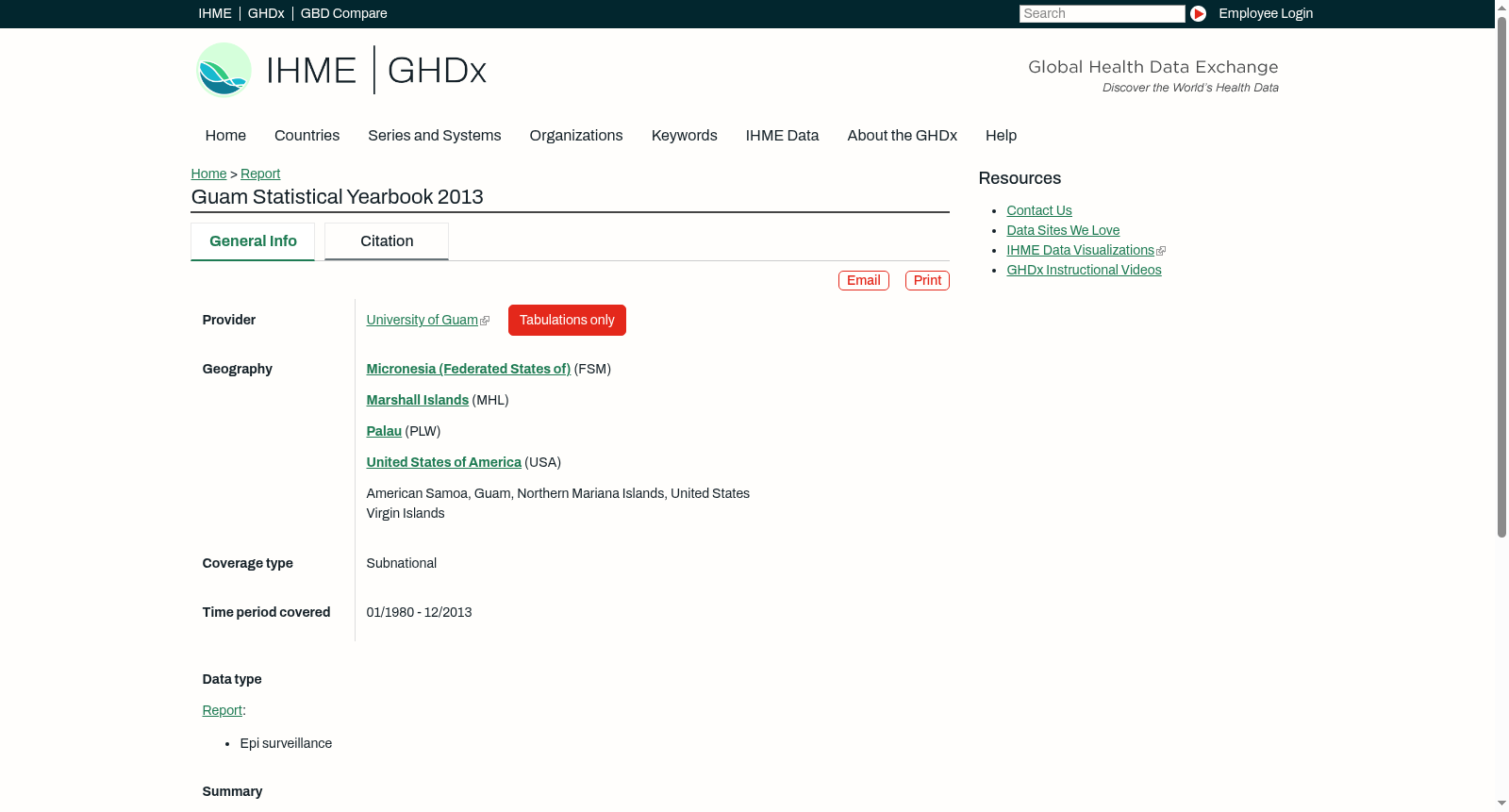1509x812 pixels.
Task: Open GHDx Instructional Videos link
Action: tap(1084, 270)
